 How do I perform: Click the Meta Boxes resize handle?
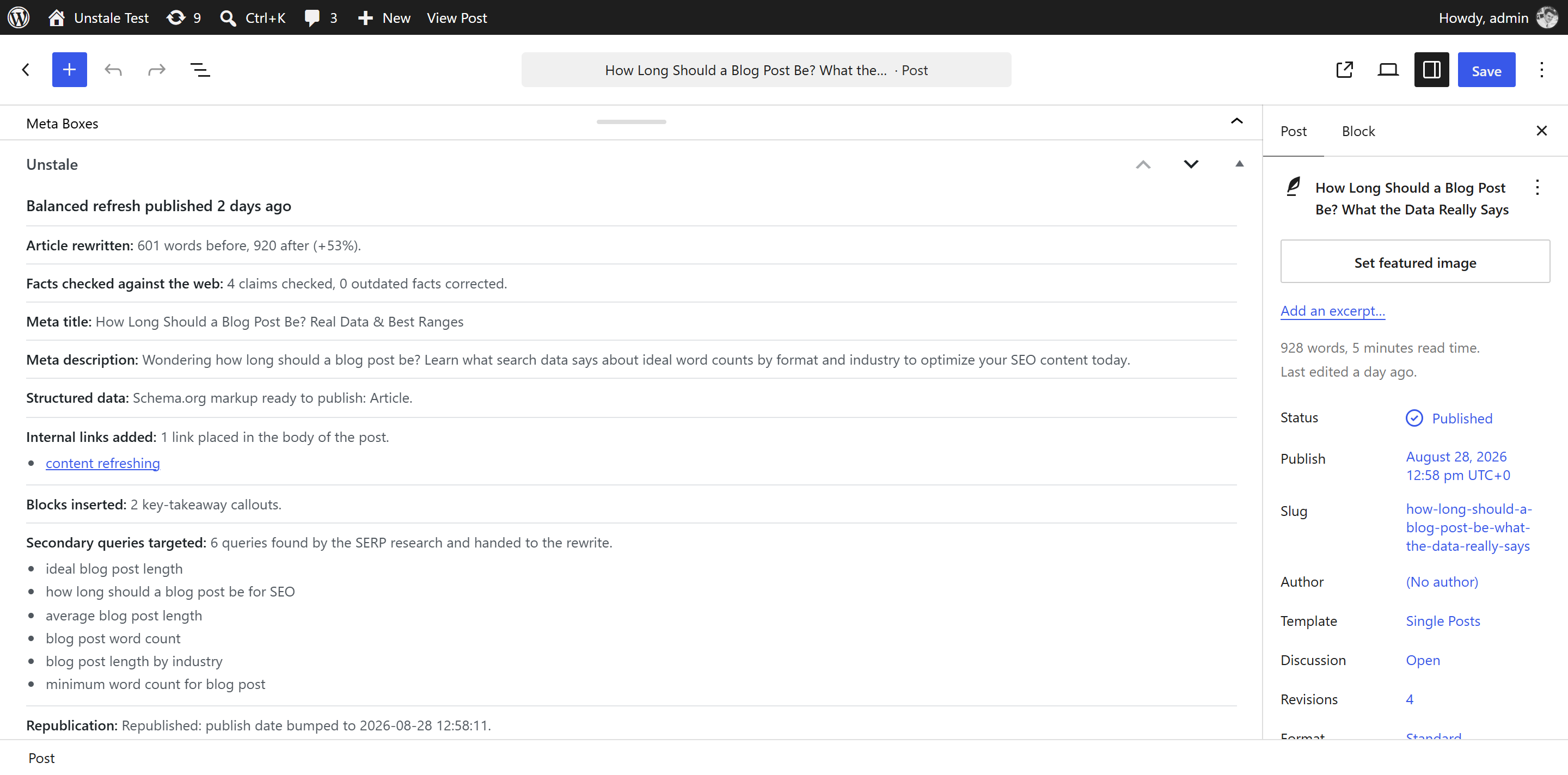pyautogui.click(x=631, y=122)
